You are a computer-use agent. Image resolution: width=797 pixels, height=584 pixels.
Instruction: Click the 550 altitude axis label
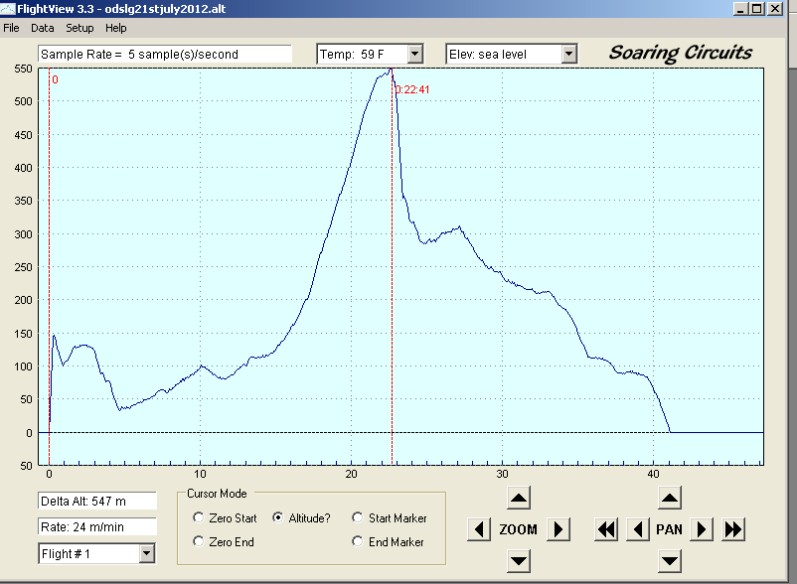point(23,69)
